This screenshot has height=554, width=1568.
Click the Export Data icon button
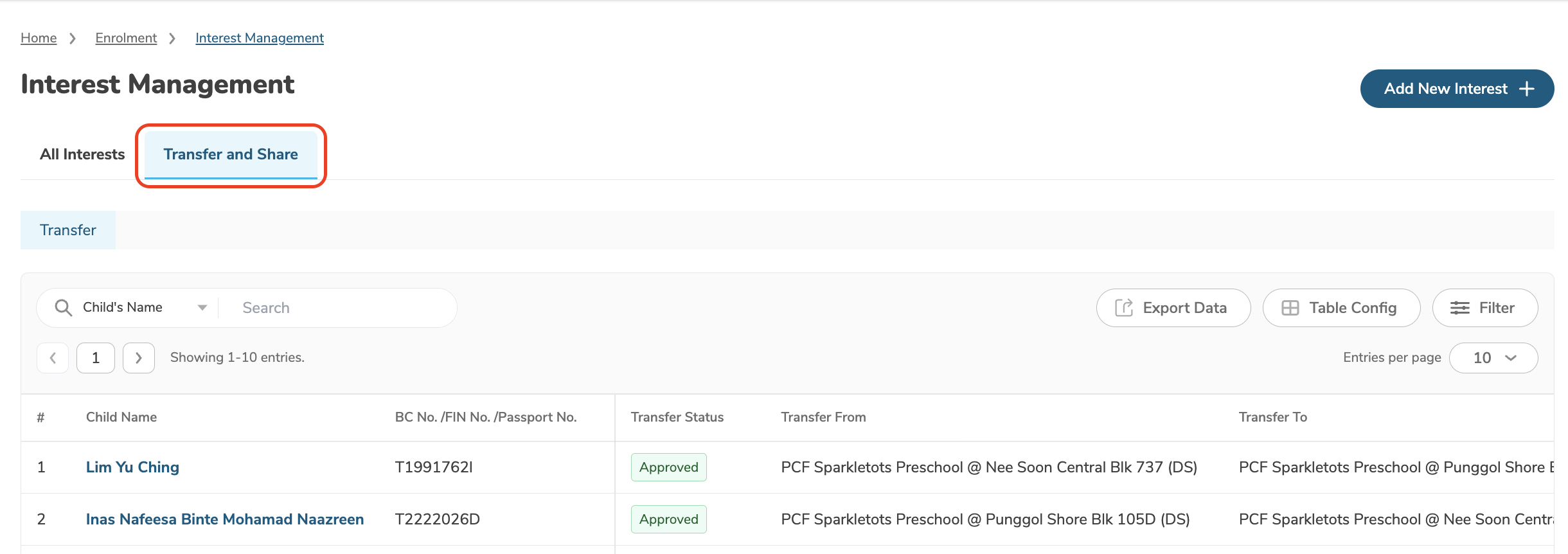pos(1124,308)
